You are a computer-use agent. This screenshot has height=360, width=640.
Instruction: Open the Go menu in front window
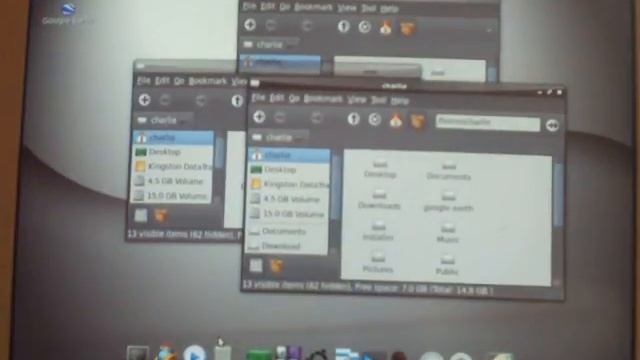pos(294,99)
